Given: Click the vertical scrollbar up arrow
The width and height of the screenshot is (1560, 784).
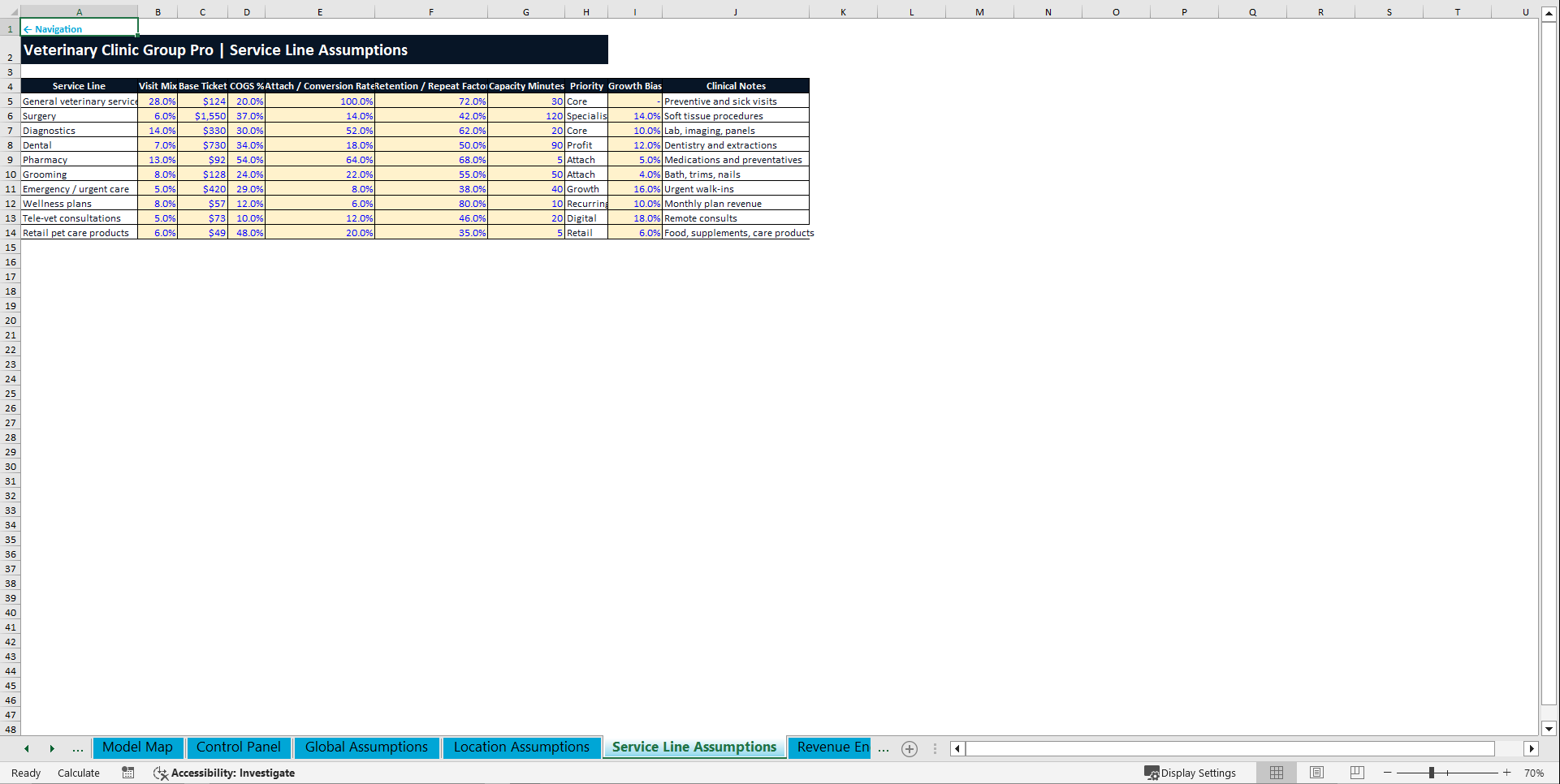Looking at the screenshot, I should pos(1549,15).
